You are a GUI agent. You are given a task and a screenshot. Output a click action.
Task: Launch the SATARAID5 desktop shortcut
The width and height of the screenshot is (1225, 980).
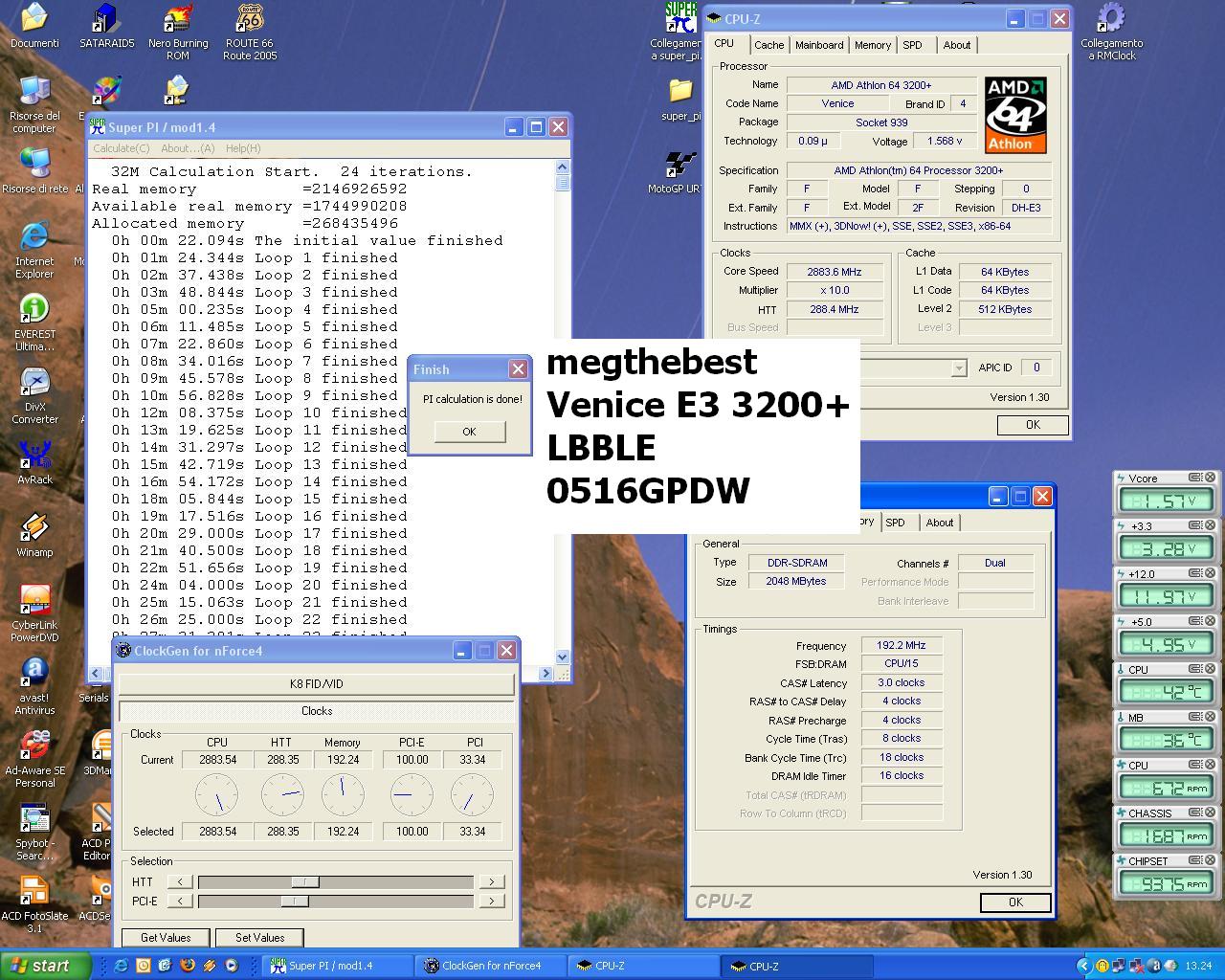click(x=106, y=26)
